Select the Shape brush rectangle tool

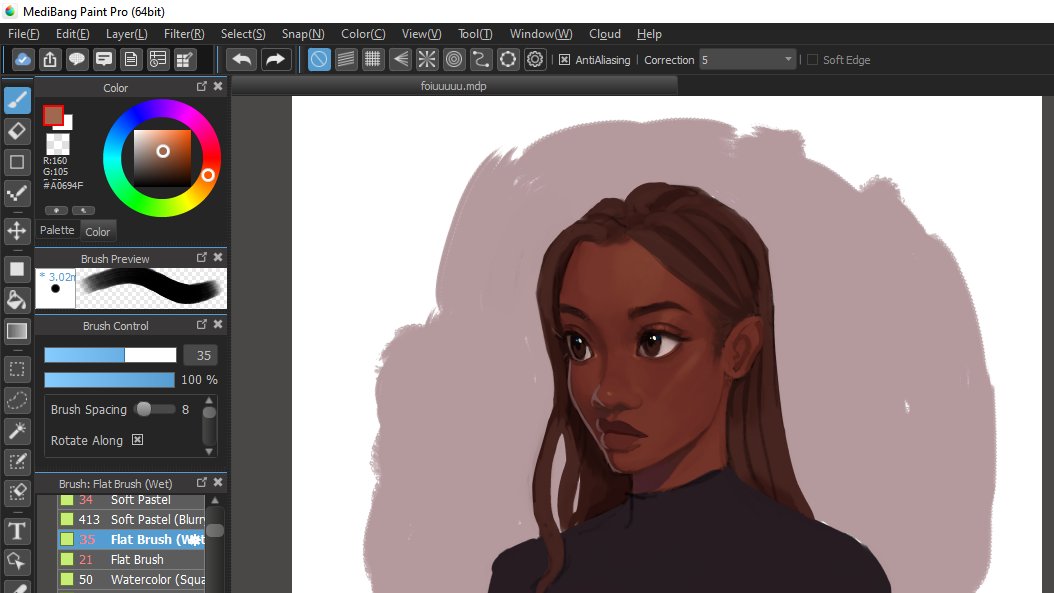point(17,162)
